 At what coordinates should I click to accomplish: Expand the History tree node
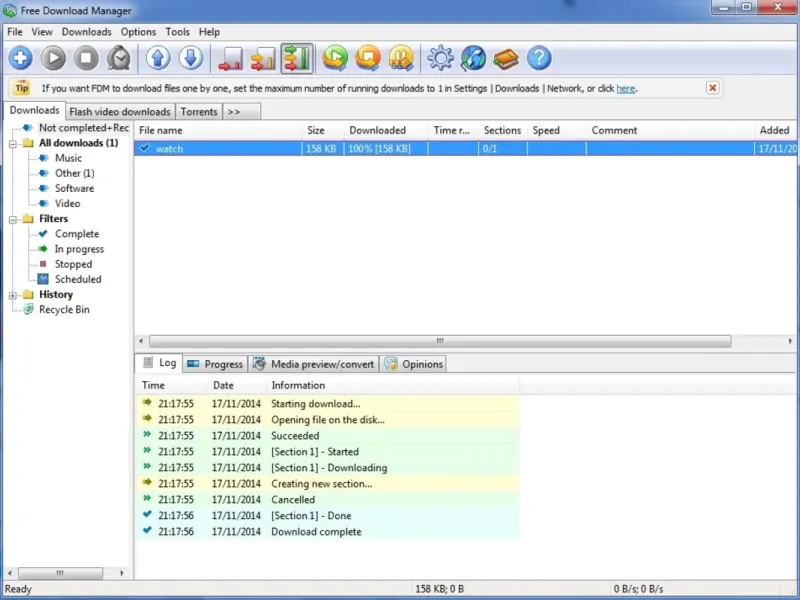pyautogui.click(x=13, y=295)
